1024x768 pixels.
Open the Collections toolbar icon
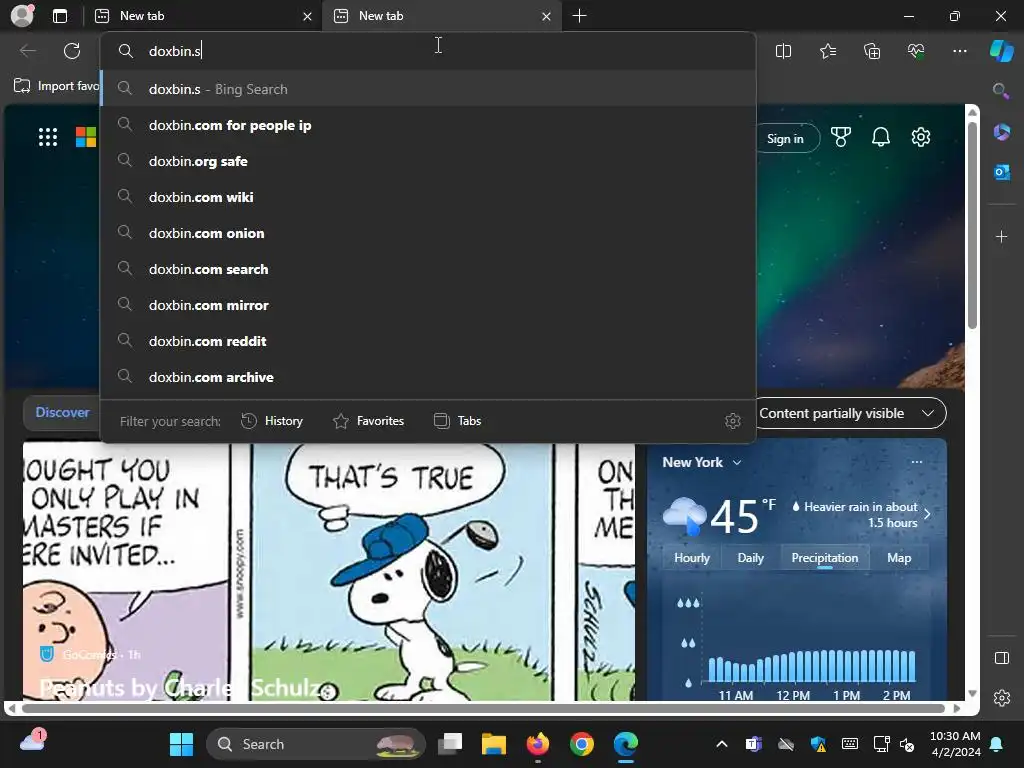872,51
